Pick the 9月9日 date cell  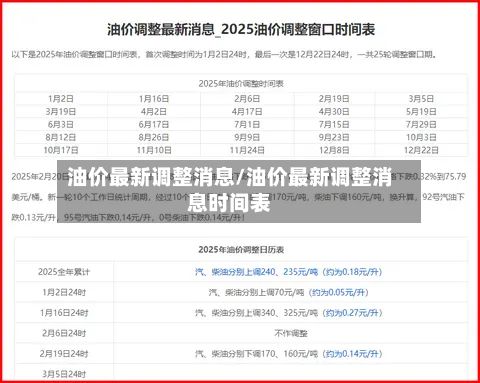click(x=247, y=137)
